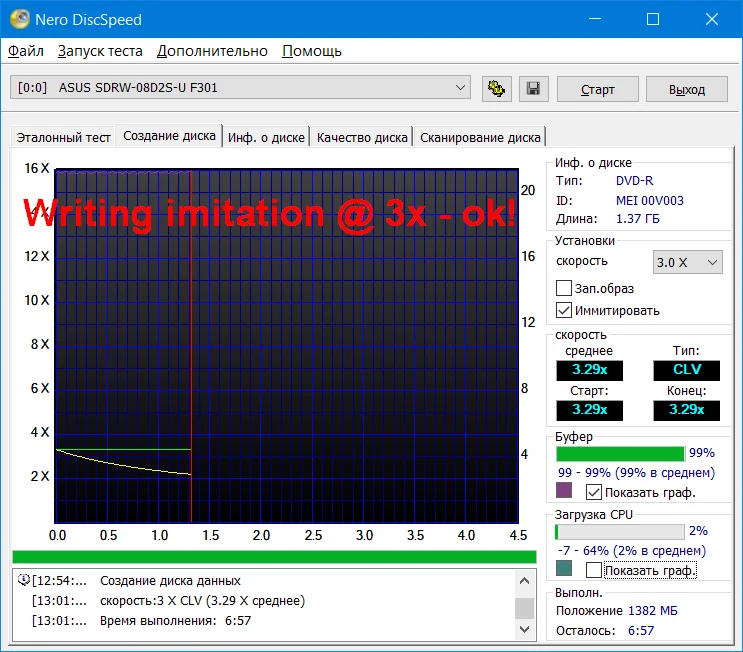Open the 3.0 X write speed dropdown
743x652 pixels.
pos(688,263)
